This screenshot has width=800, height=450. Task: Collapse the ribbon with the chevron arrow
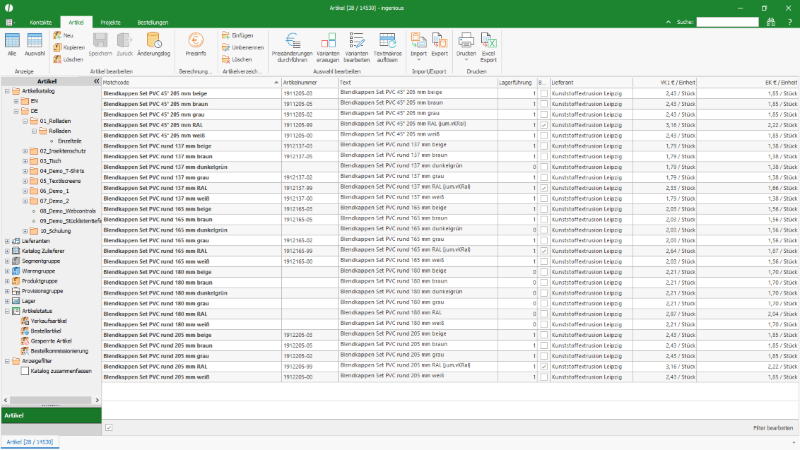[x=668, y=22]
